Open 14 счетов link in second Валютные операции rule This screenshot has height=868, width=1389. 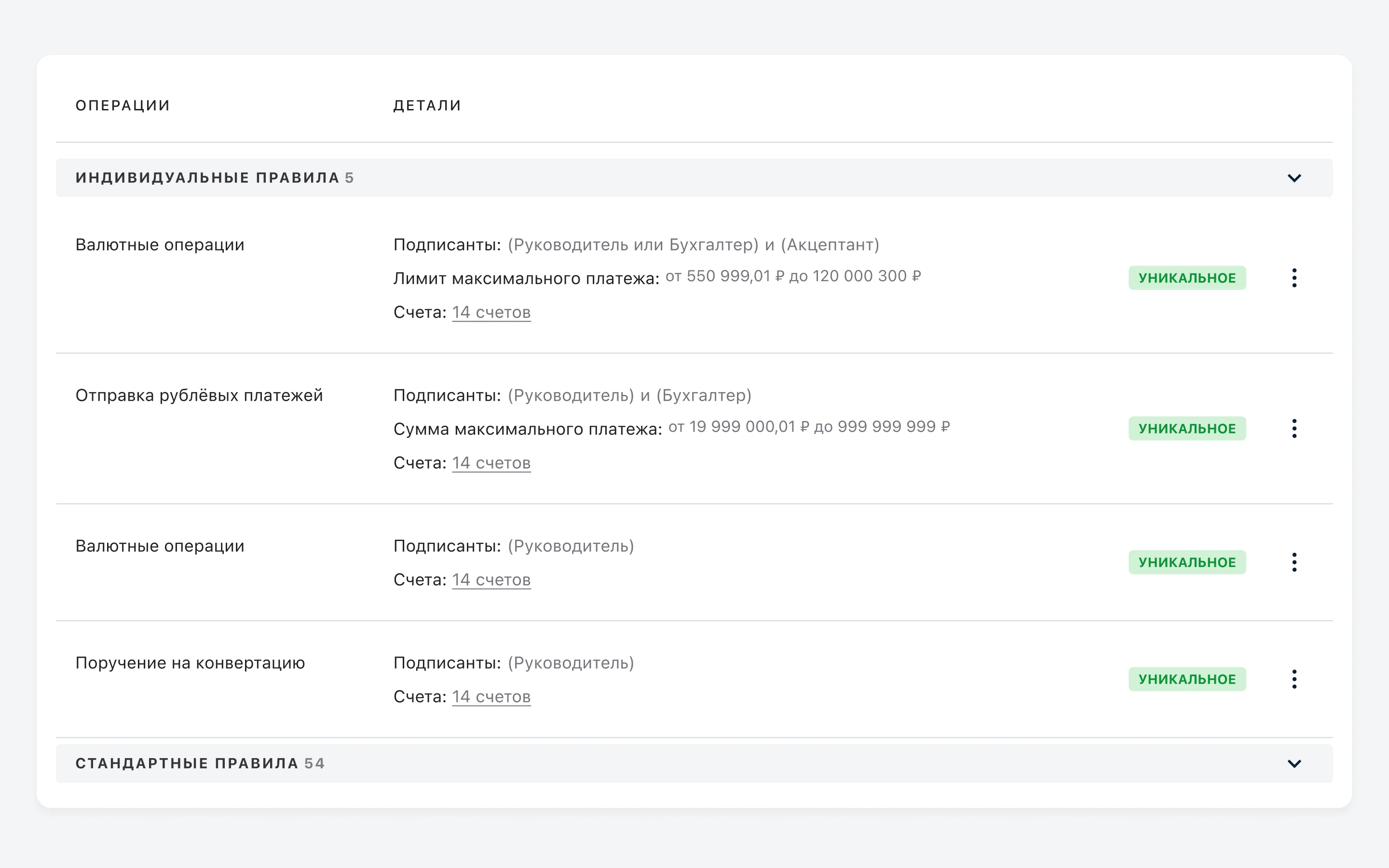tap(491, 580)
